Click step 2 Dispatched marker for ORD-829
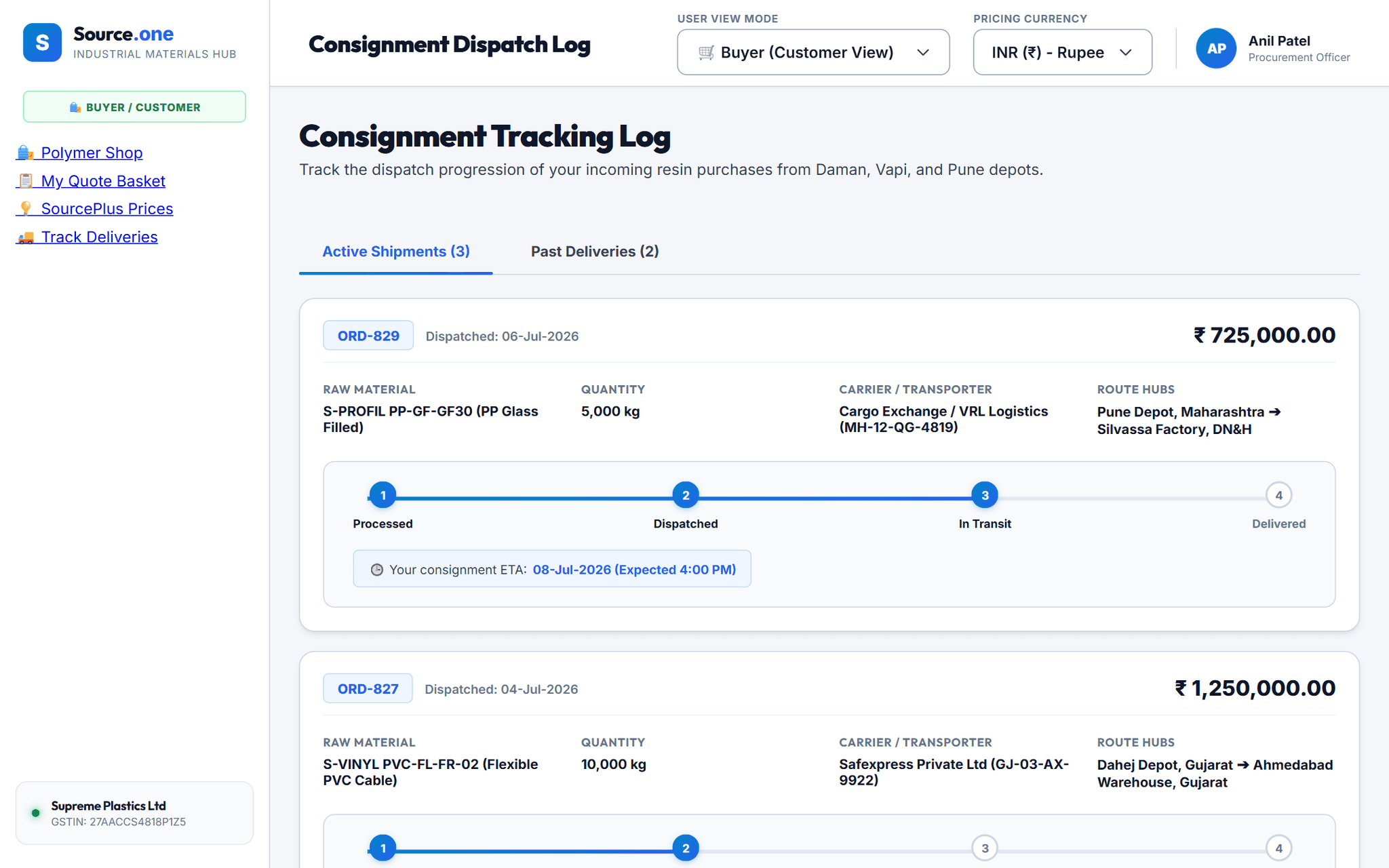Image resolution: width=1389 pixels, height=868 pixels. tap(686, 495)
